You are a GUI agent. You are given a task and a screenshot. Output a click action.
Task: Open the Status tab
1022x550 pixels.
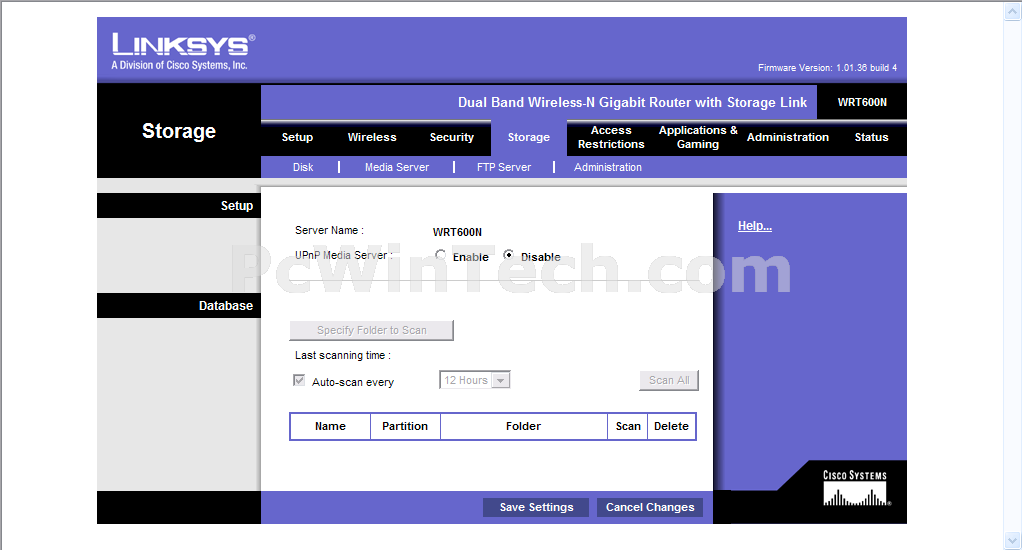(871, 138)
